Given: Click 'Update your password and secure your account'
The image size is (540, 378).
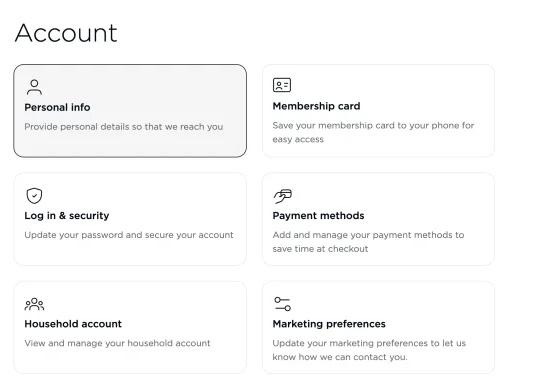Looking at the screenshot, I should click(x=129, y=235).
